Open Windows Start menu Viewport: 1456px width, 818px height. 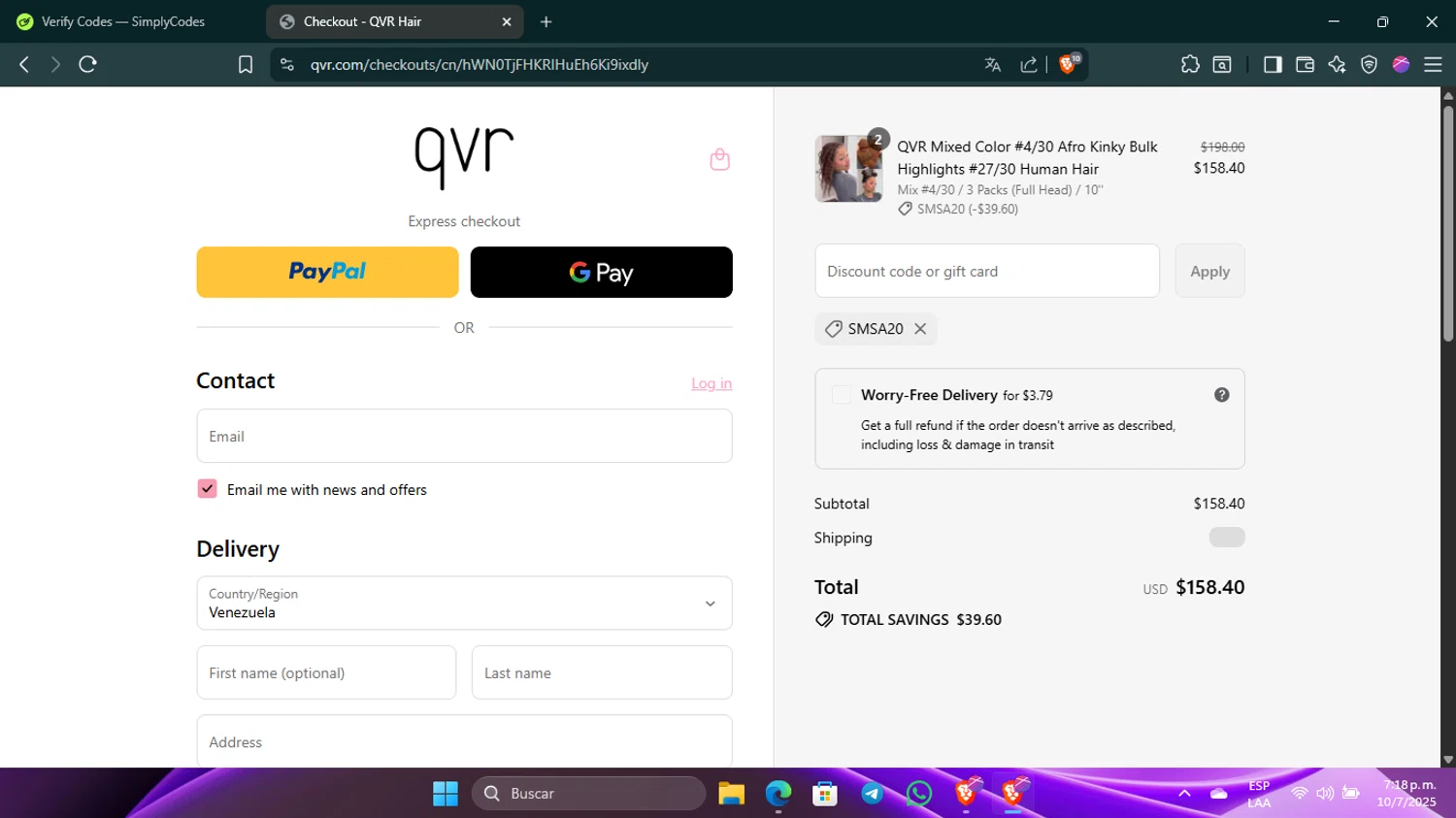pos(446,794)
